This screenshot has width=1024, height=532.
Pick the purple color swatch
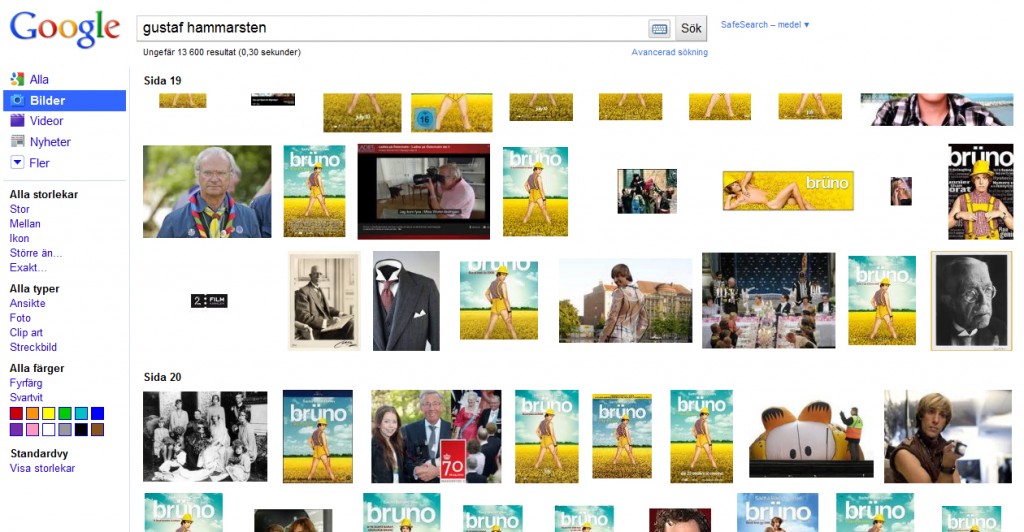pyautogui.click(x=16, y=430)
